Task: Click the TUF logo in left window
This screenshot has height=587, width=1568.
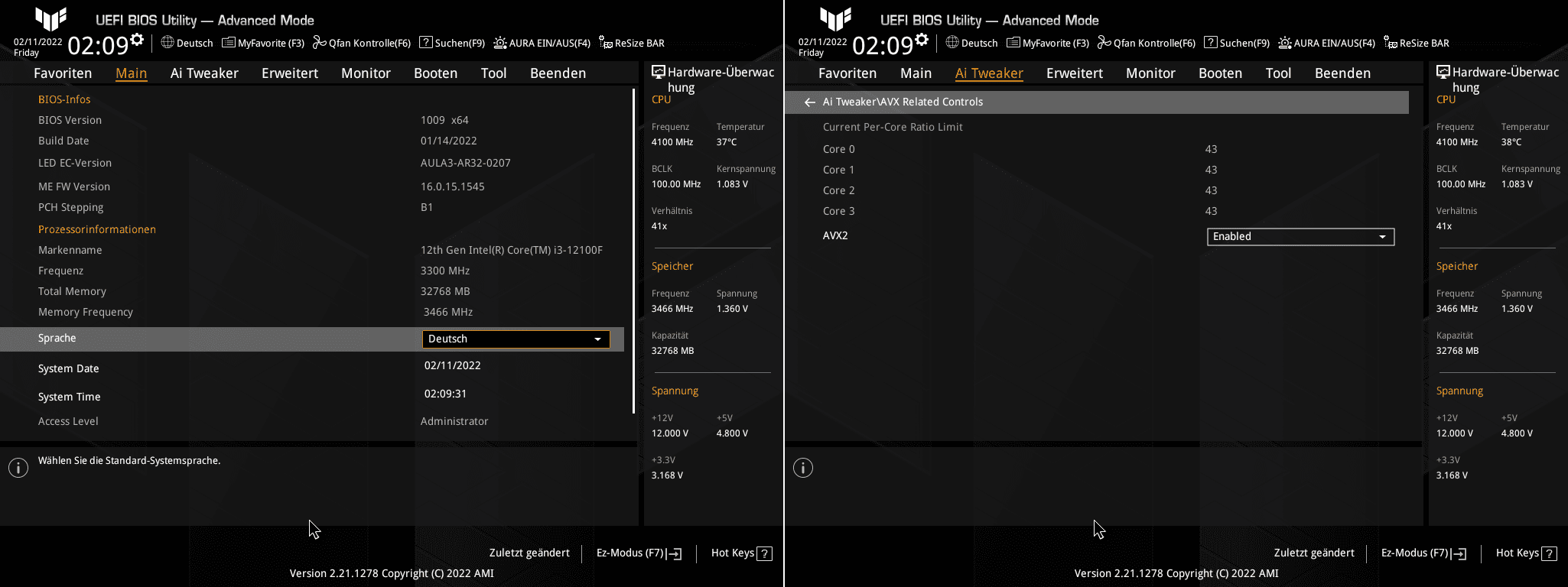Action: click(51, 18)
